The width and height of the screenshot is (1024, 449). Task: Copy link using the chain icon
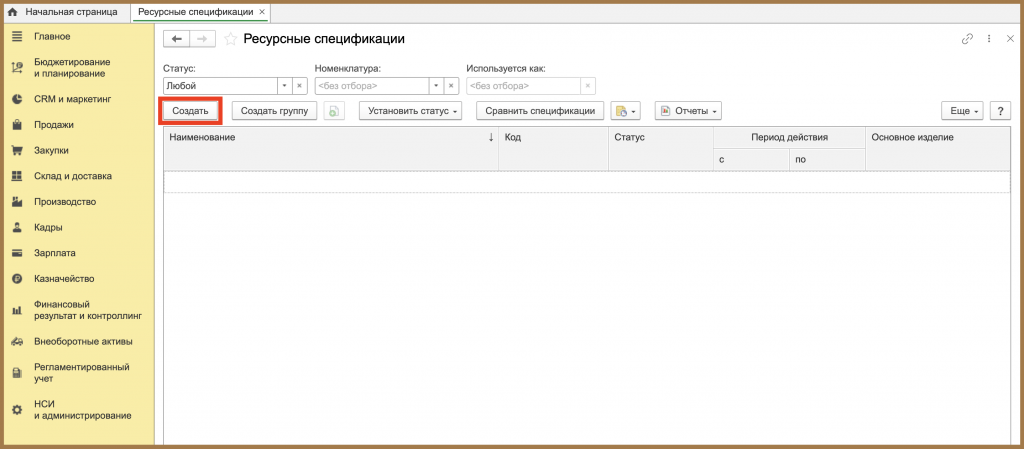(x=967, y=39)
